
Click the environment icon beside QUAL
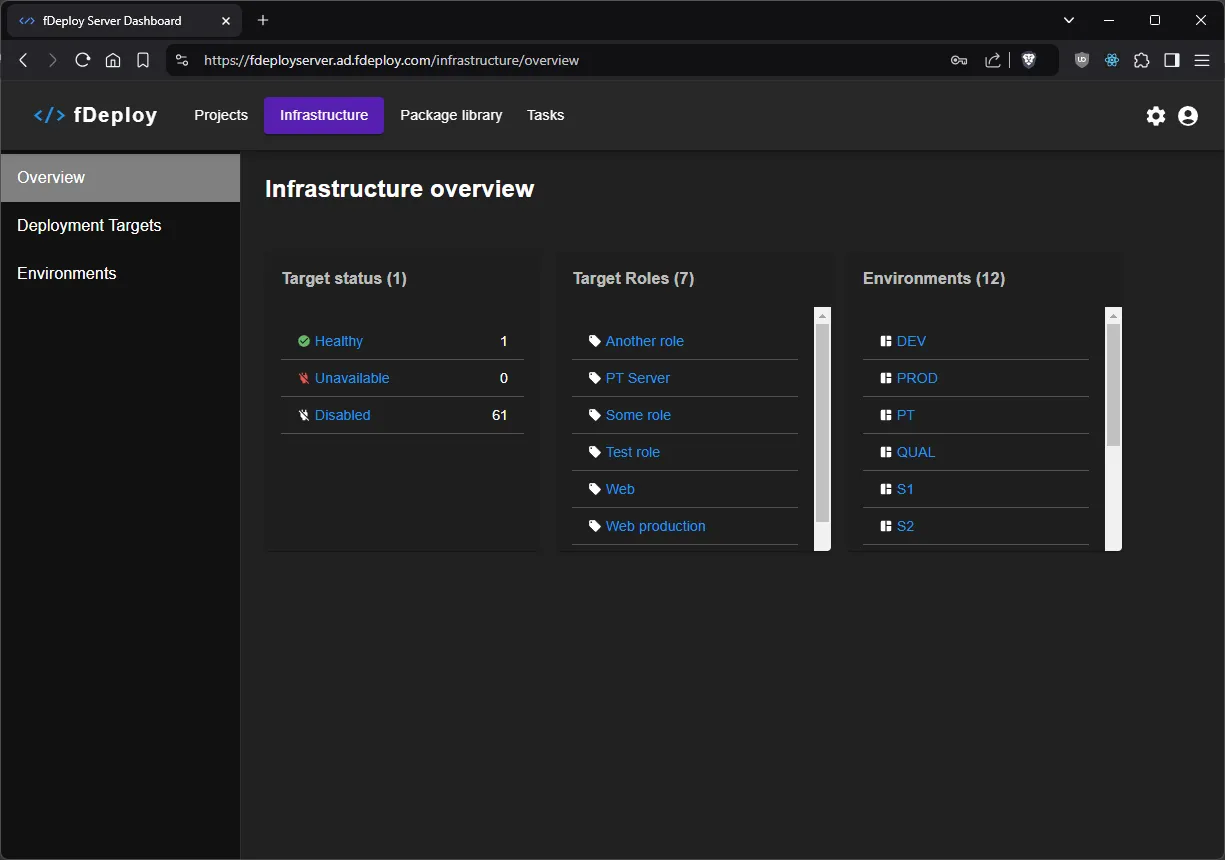click(x=885, y=452)
